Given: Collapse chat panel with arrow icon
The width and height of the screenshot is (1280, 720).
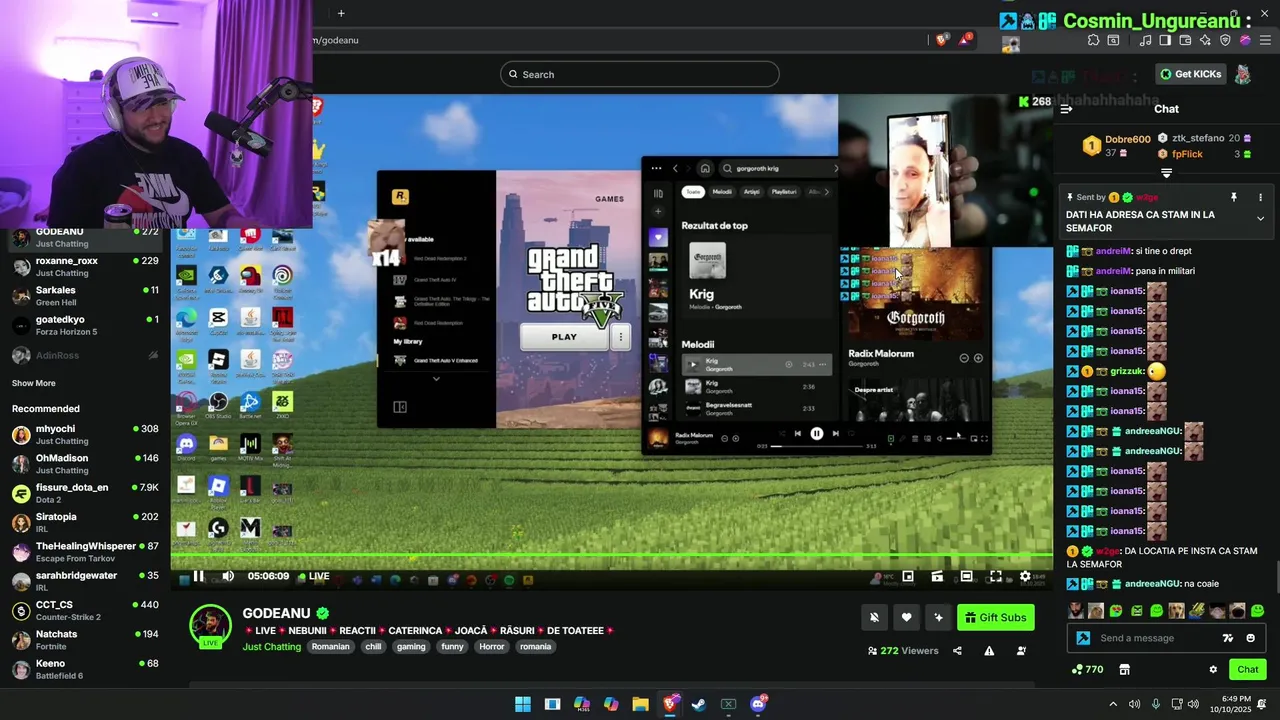Looking at the screenshot, I should click(x=1066, y=109).
